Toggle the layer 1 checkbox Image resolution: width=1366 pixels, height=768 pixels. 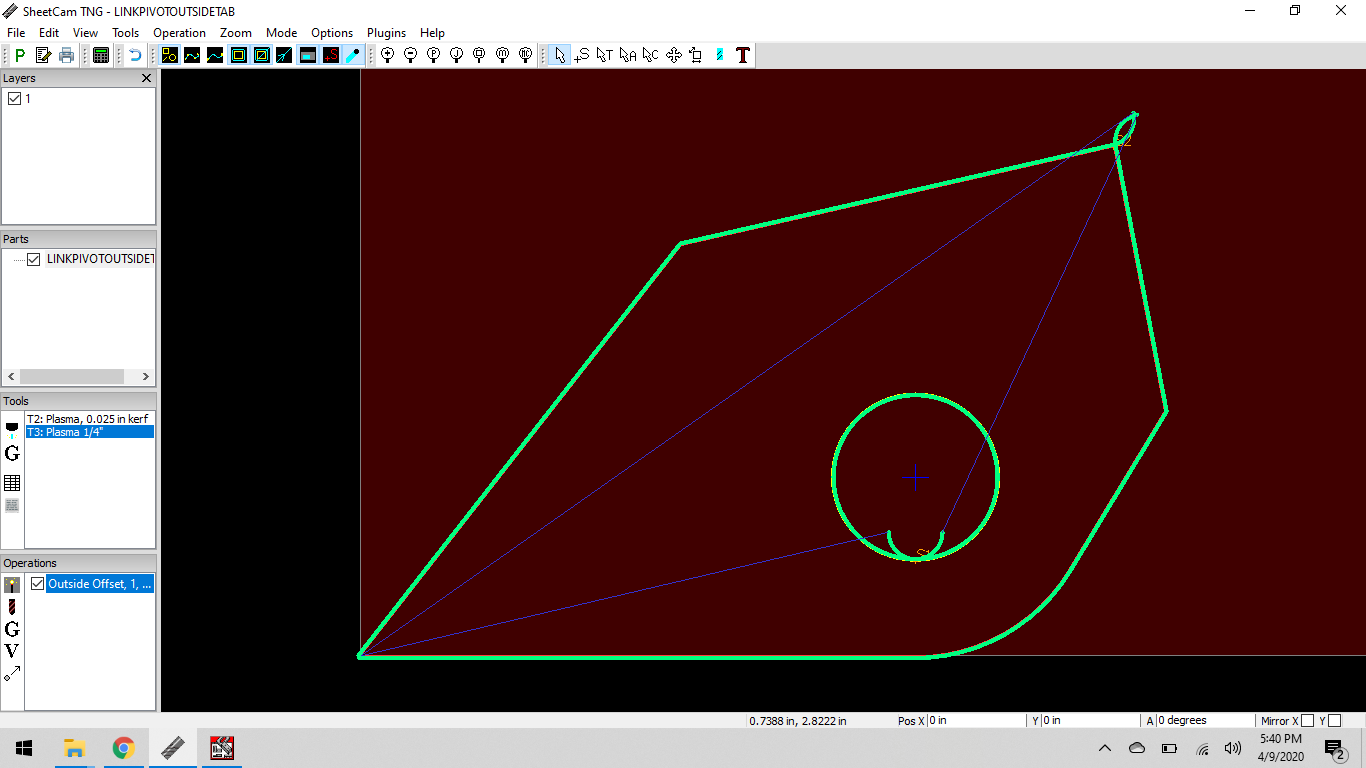(x=15, y=99)
